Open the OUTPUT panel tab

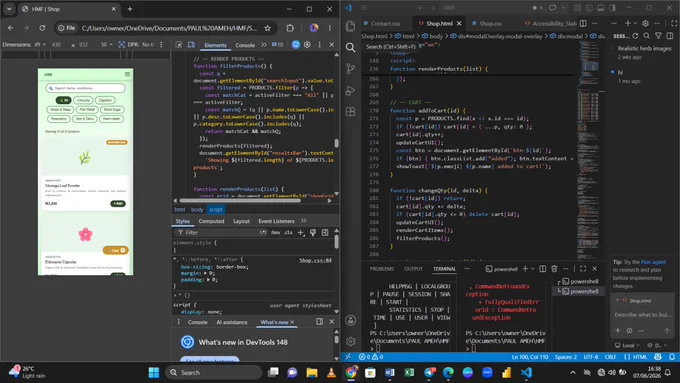tap(413, 269)
